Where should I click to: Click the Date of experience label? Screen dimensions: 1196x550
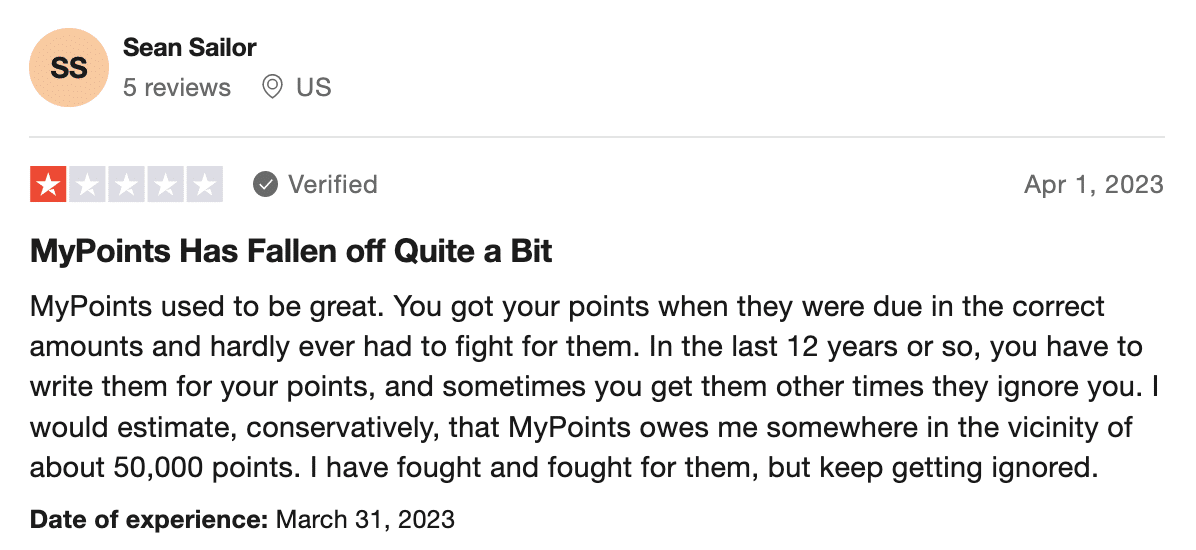click(149, 520)
